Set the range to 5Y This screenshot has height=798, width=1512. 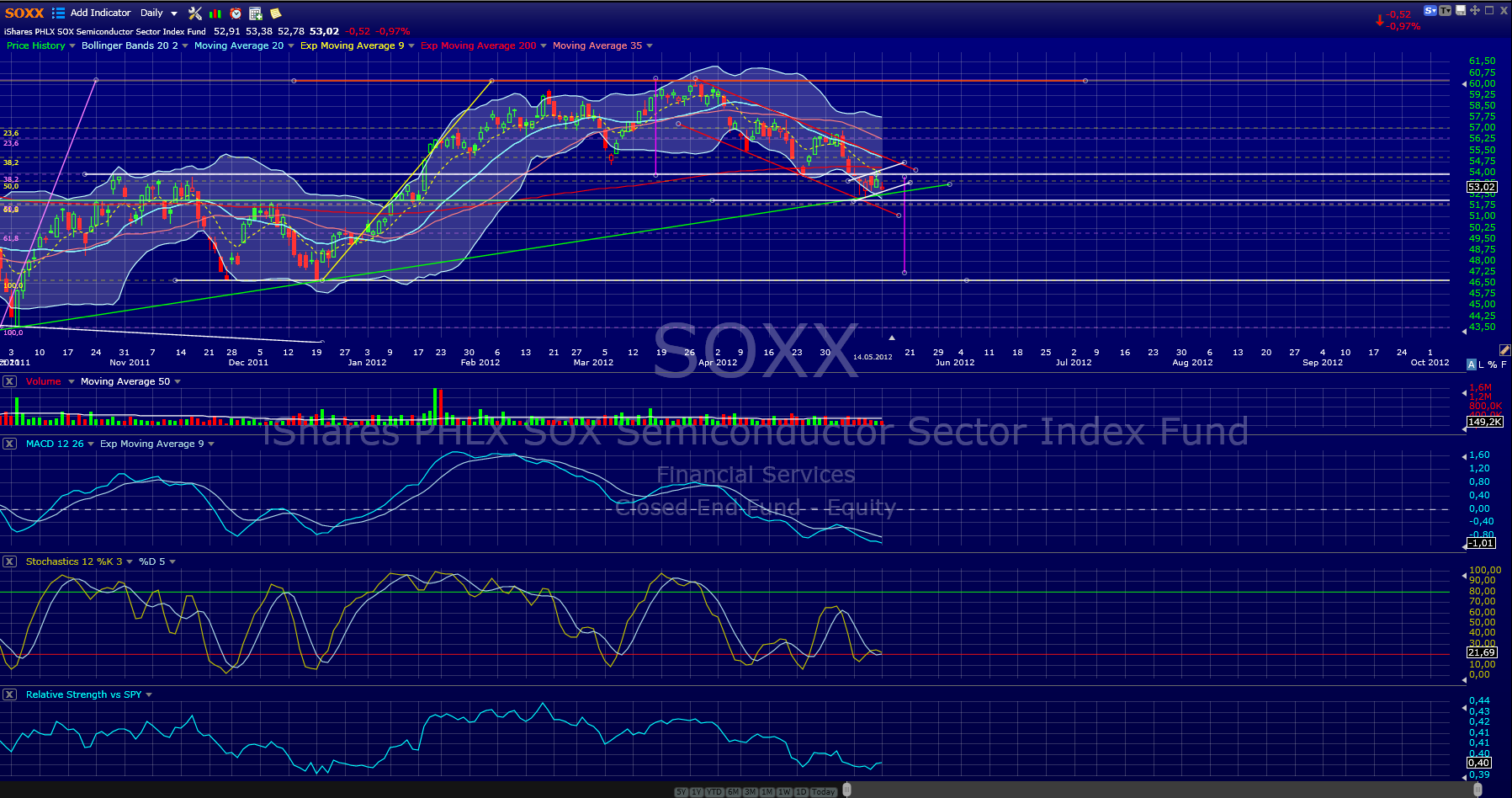[x=682, y=791]
